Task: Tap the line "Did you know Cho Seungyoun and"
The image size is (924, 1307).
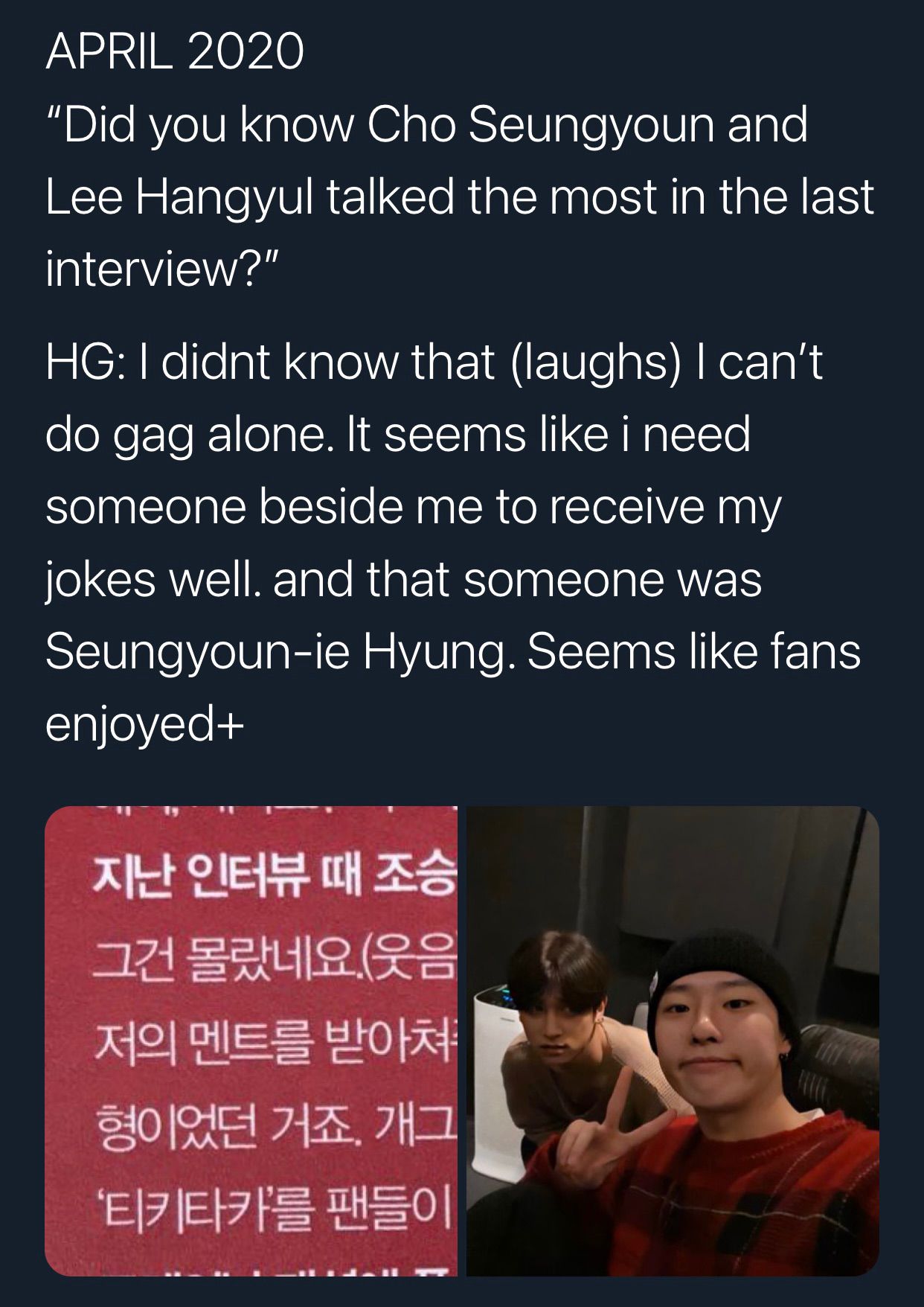Action: [x=426, y=125]
